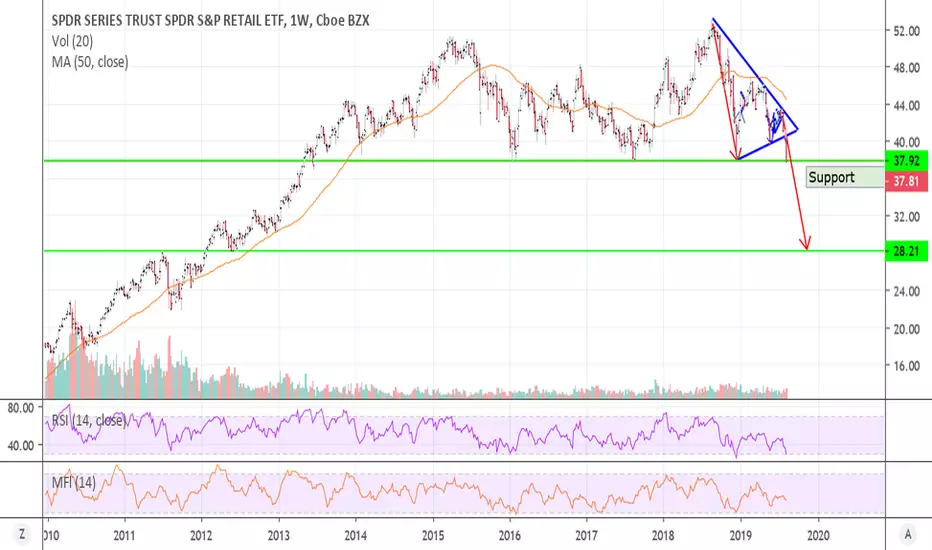Click the green 28.21 price level label
The width and height of the screenshot is (932, 550).
(906, 251)
